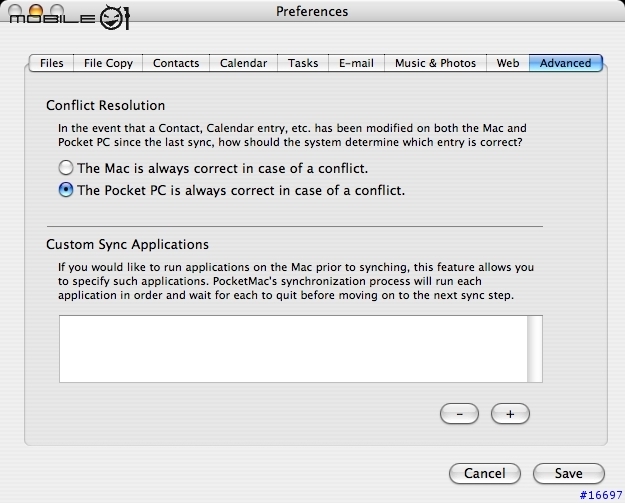Add application with the plus button
This screenshot has height=503, width=625.
(510, 414)
